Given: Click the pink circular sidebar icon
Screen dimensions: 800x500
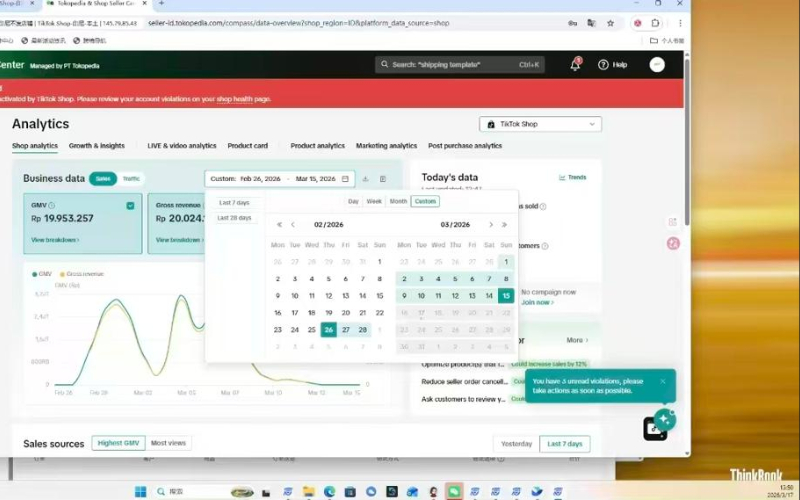Looking at the screenshot, I should click(x=673, y=243).
